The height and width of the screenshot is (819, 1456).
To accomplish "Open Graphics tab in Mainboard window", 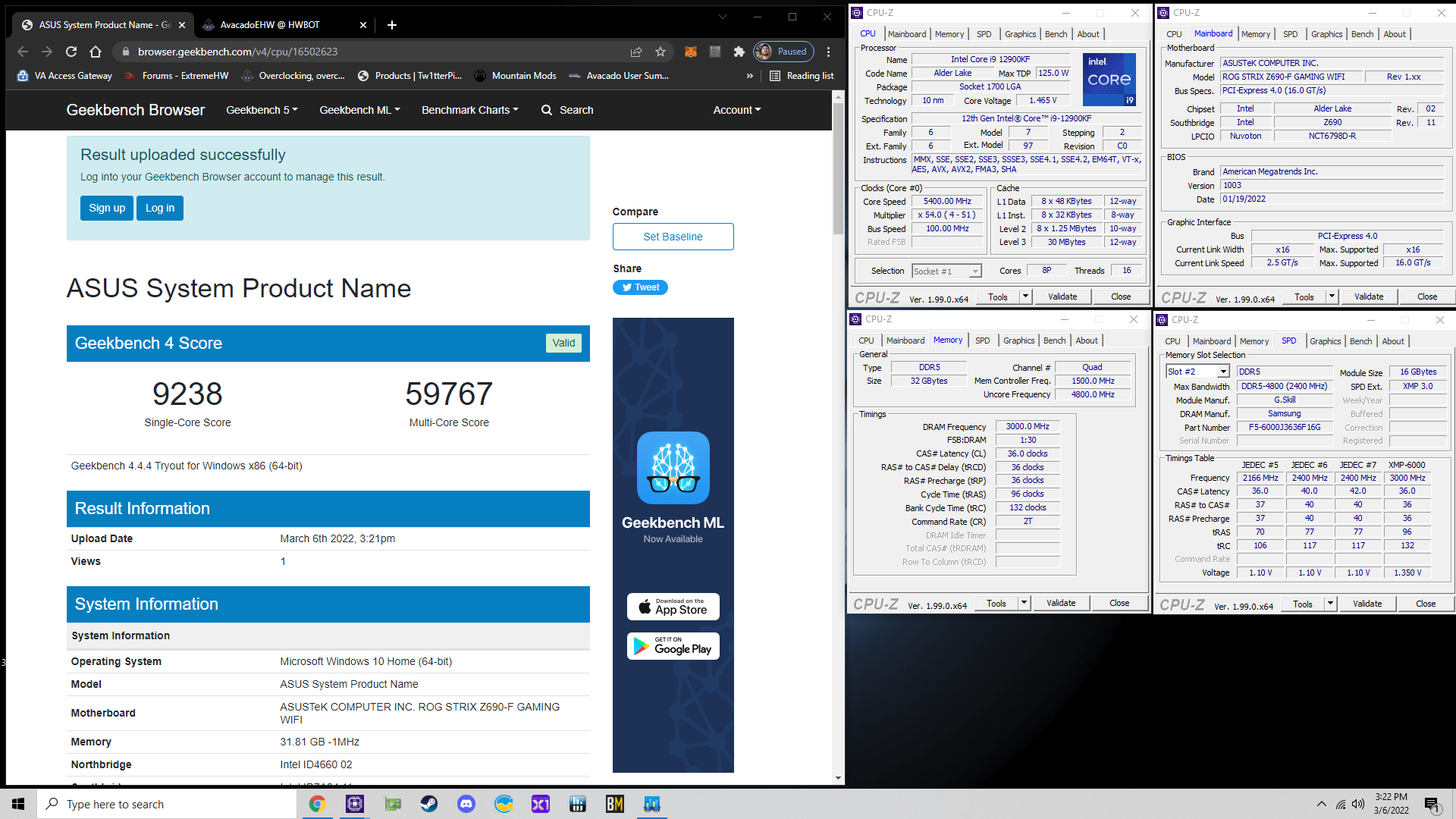I will point(1326,34).
